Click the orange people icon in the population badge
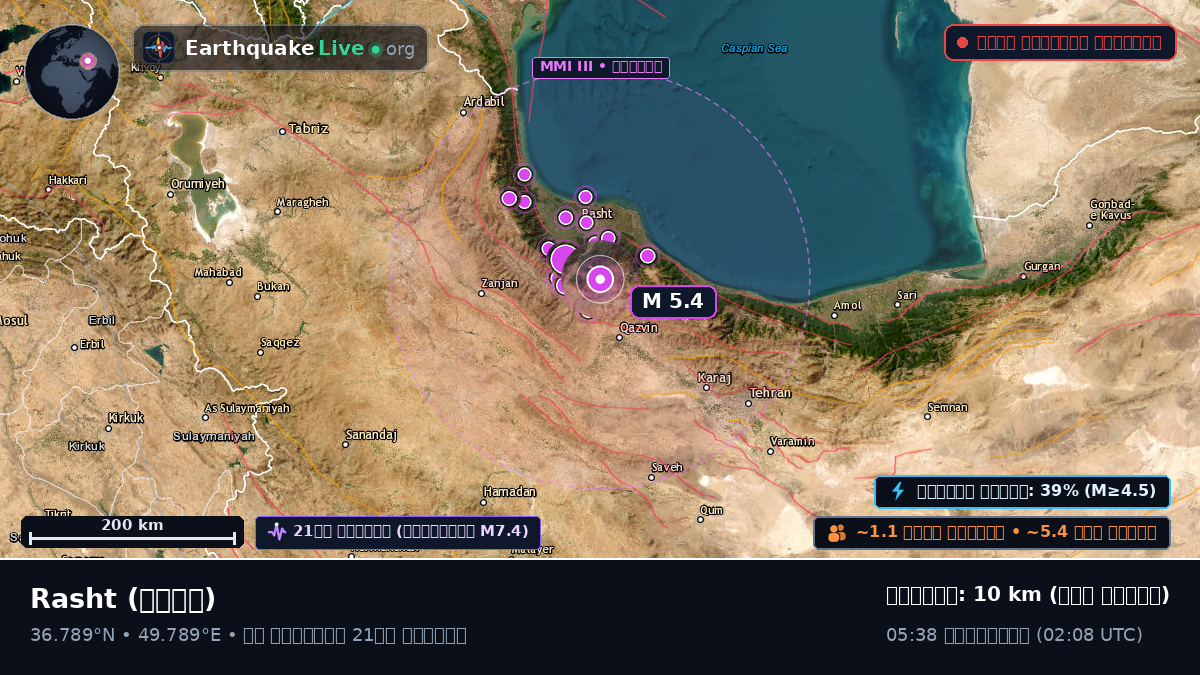This screenshot has height=675, width=1200. [837, 533]
